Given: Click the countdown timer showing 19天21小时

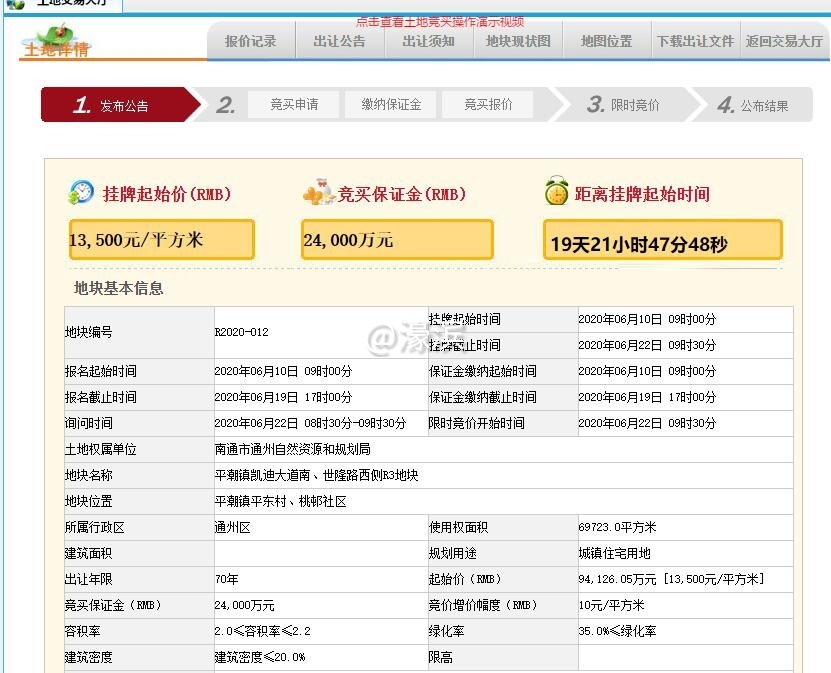Looking at the screenshot, I should coord(664,239).
